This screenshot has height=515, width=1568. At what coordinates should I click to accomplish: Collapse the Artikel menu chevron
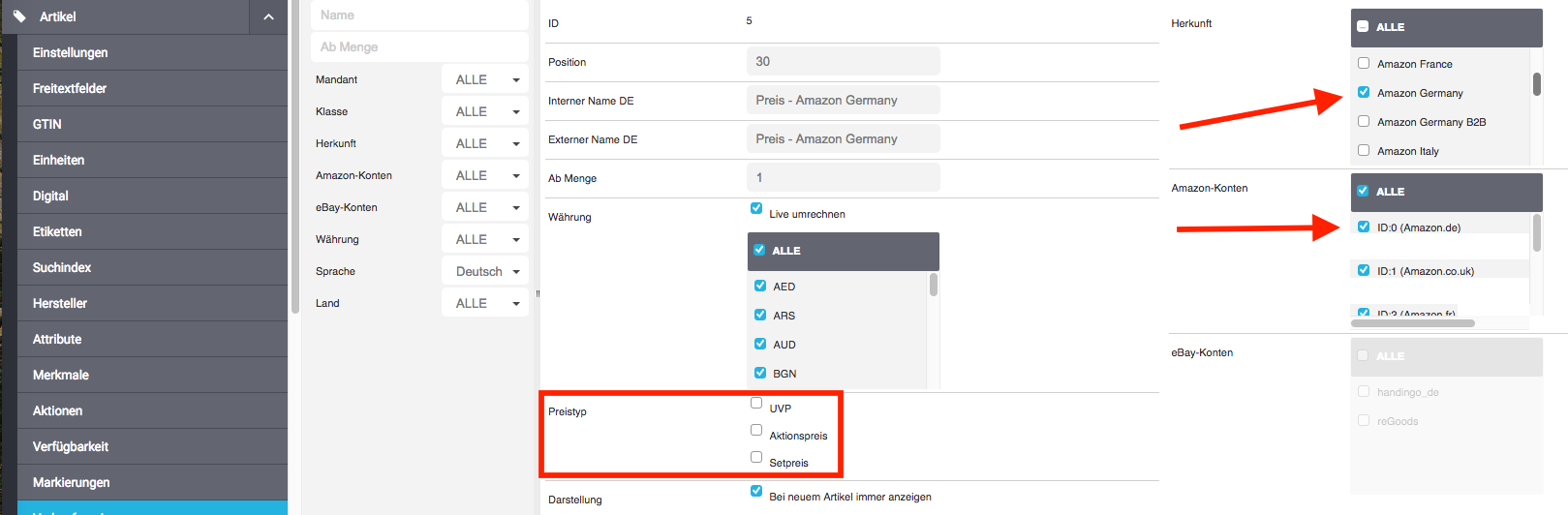(268, 16)
